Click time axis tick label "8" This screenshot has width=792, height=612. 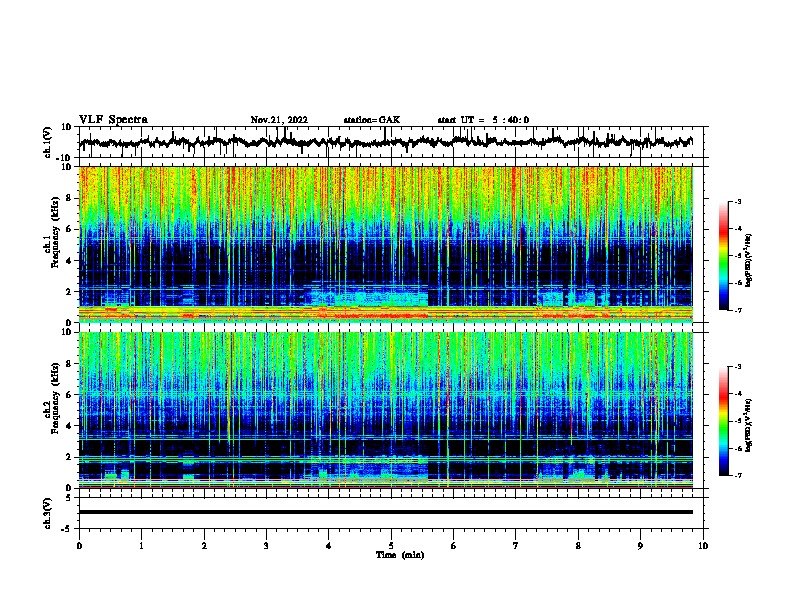click(x=578, y=546)
